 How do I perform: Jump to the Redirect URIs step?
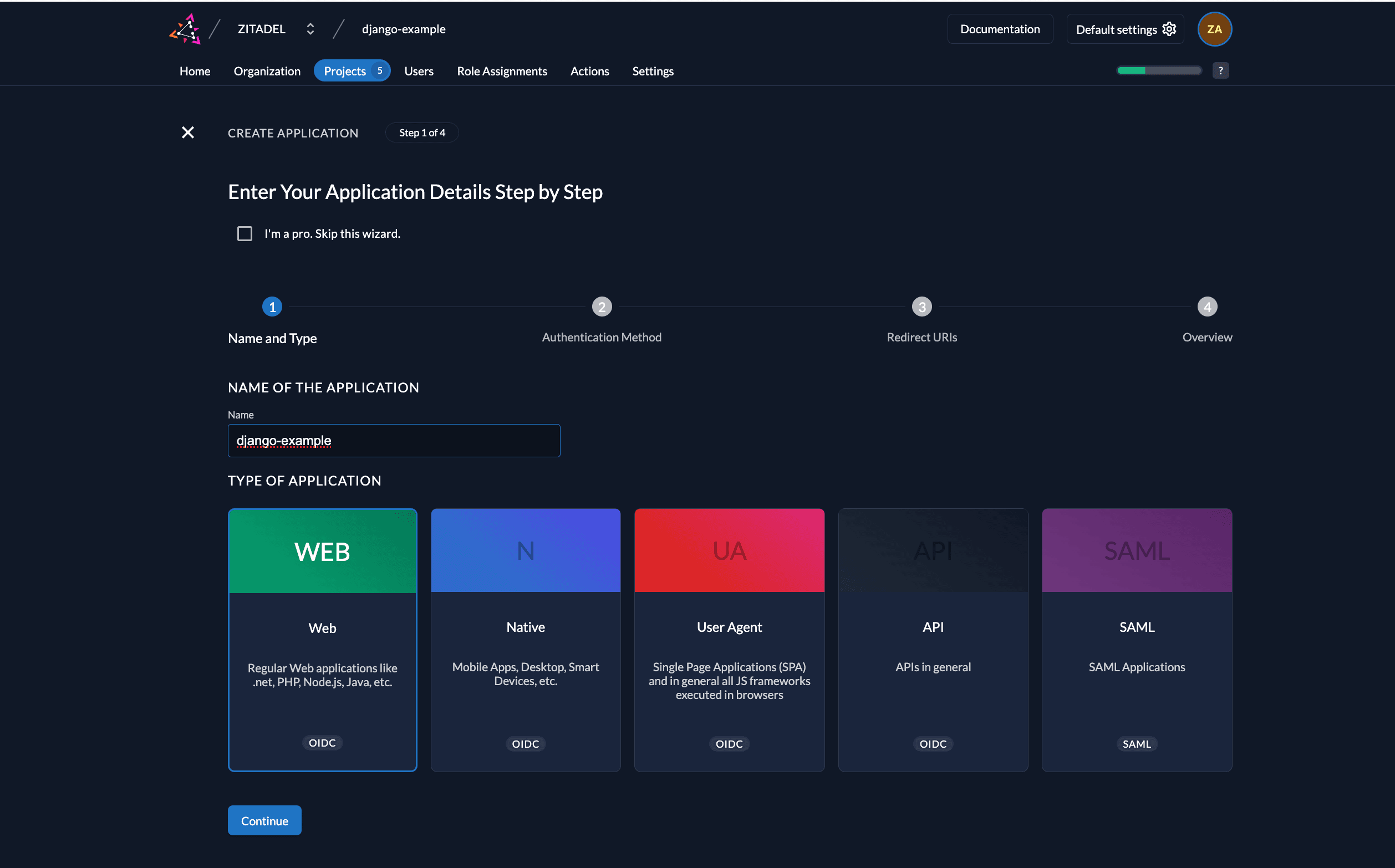(x=921, y=307)
